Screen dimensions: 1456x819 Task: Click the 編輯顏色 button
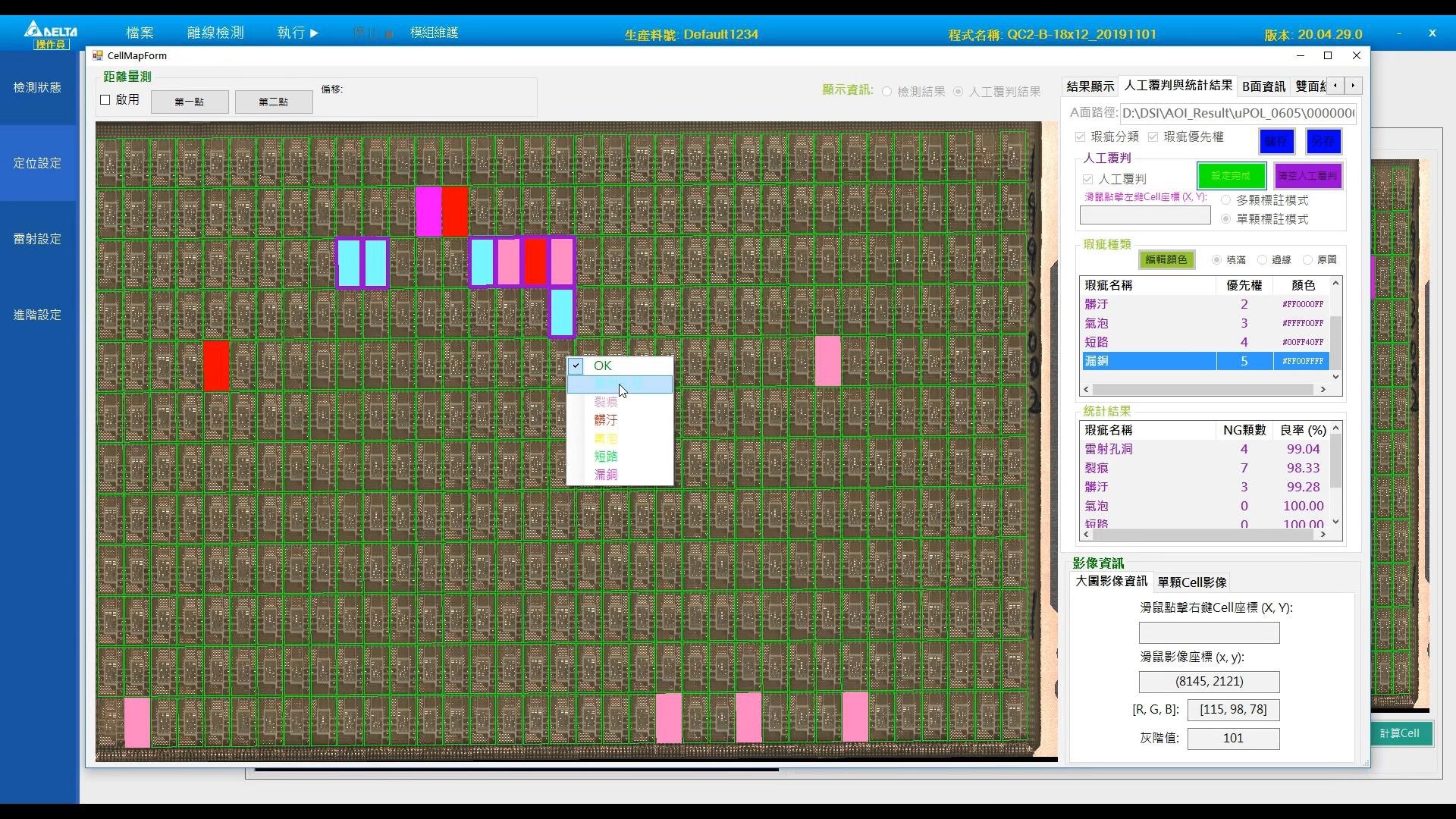pyautogui.click(x=1166, y=260)
